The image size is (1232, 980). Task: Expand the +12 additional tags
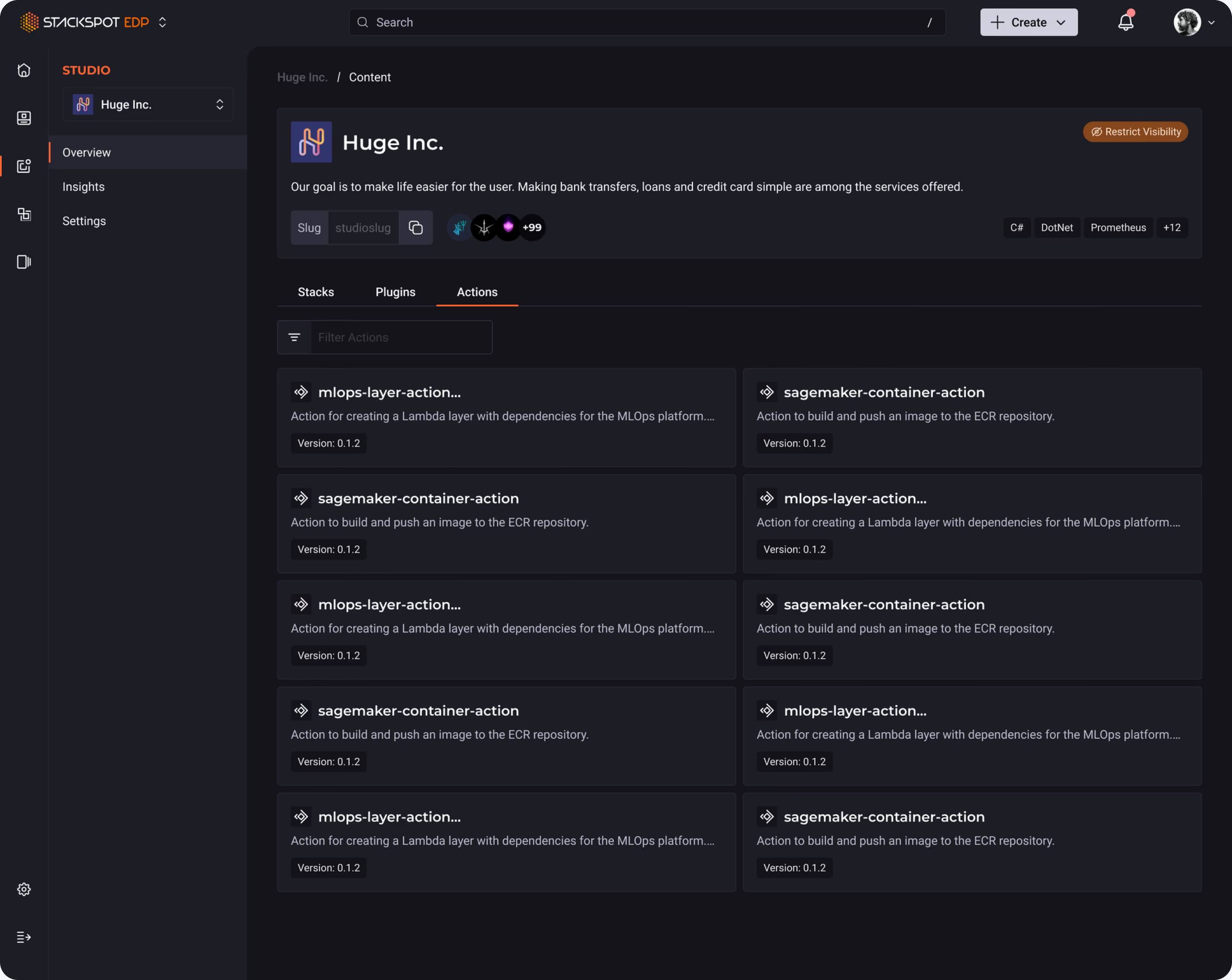(1172, 228)
